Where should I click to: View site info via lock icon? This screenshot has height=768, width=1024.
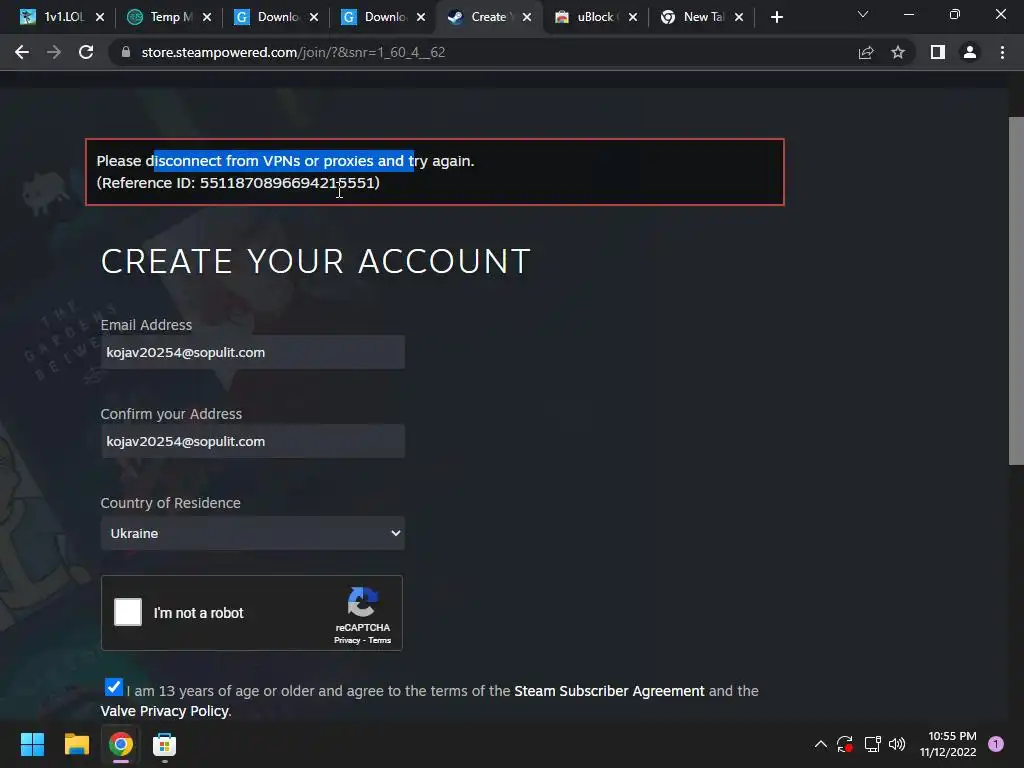point(126,52)
